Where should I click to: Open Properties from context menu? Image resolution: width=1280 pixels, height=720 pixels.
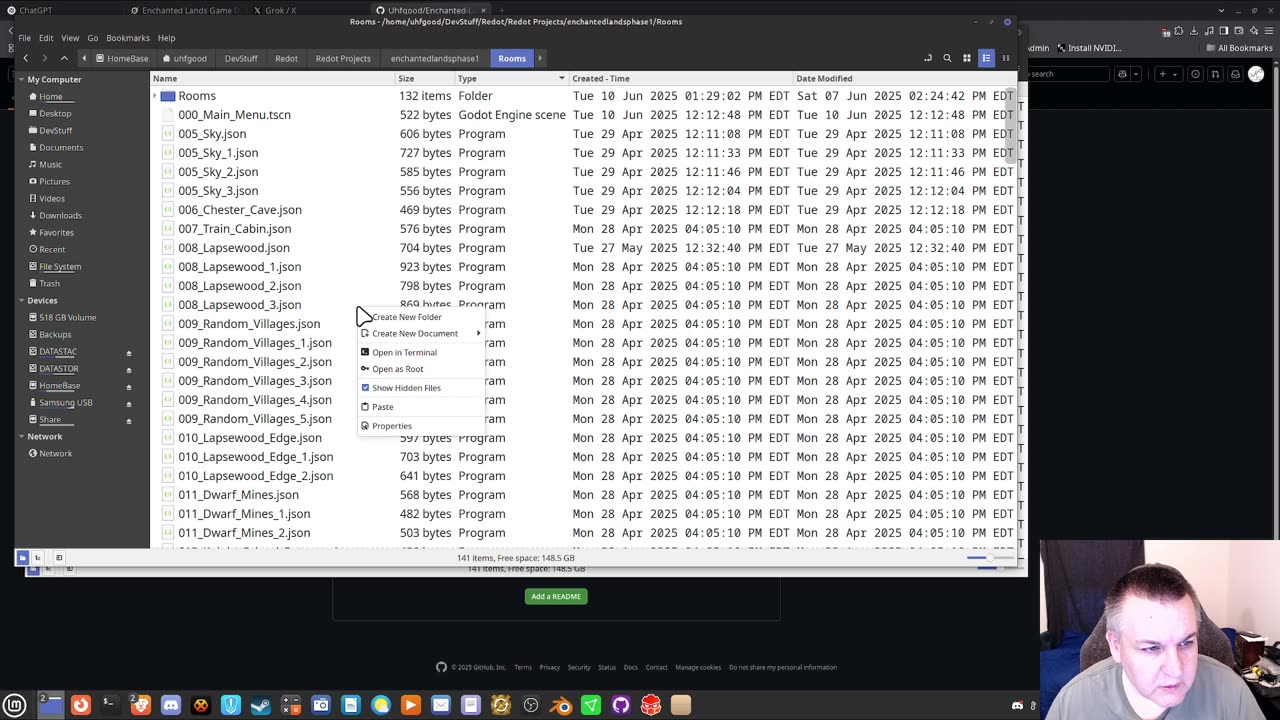(x=421, y=426)
